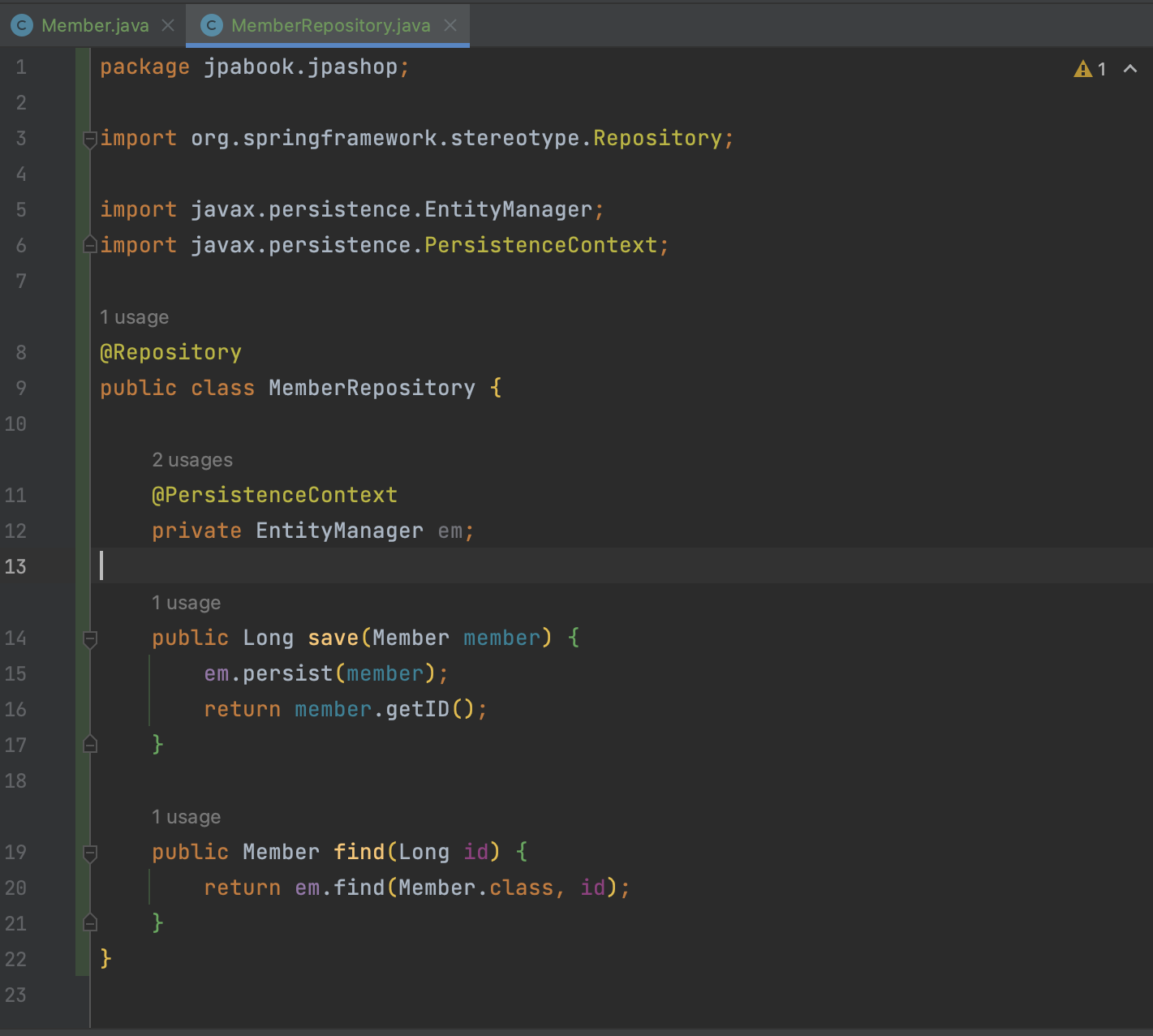Click the id parameter in find signature
This screenshot has width=1153, height=1036.
(x=475, y=852)
